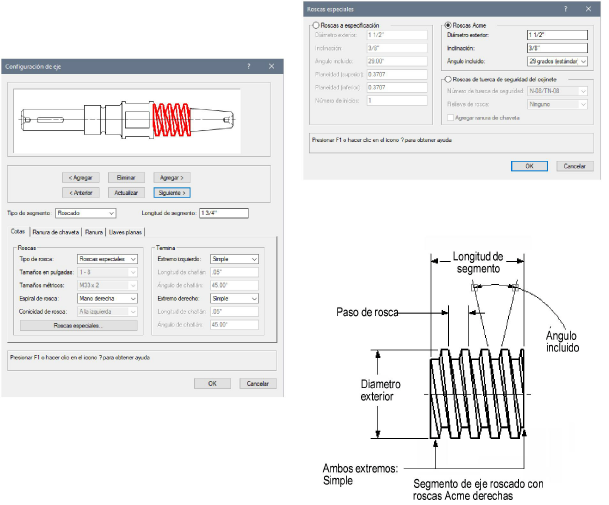Click OK in Configuración de eje dialog
This screenshot has height=505, width=609.
pos(212,383)
